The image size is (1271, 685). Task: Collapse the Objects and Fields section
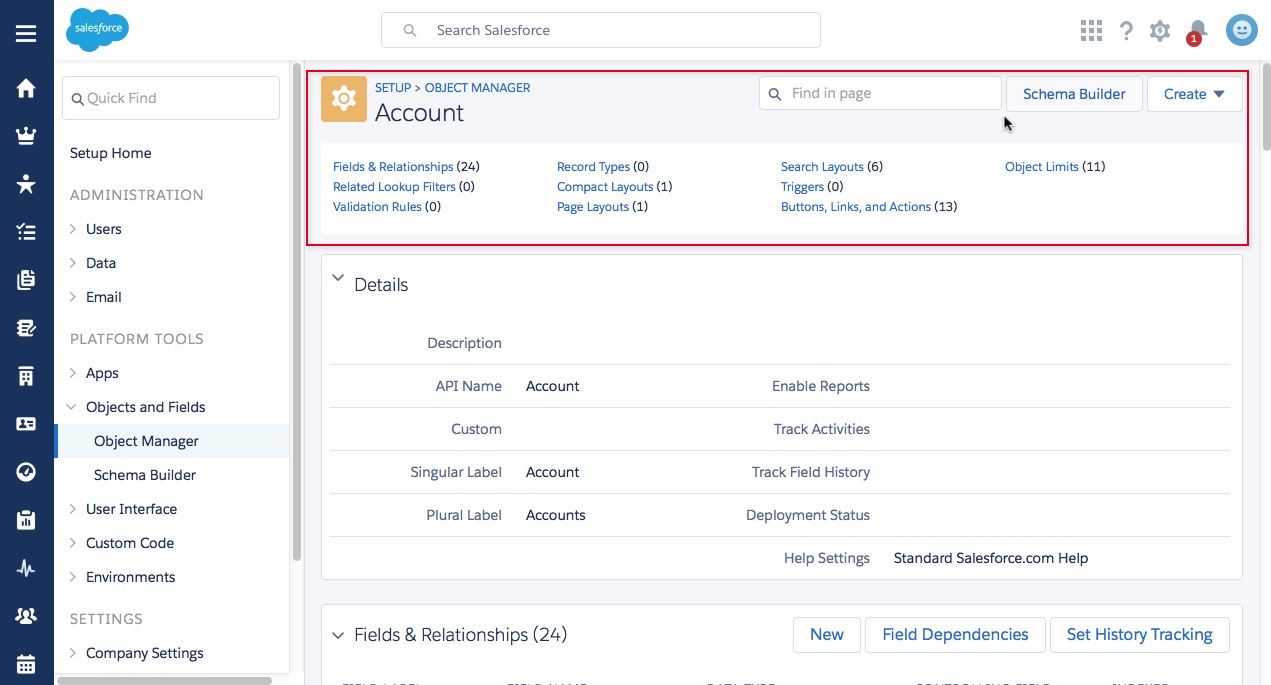pos(73,407)
